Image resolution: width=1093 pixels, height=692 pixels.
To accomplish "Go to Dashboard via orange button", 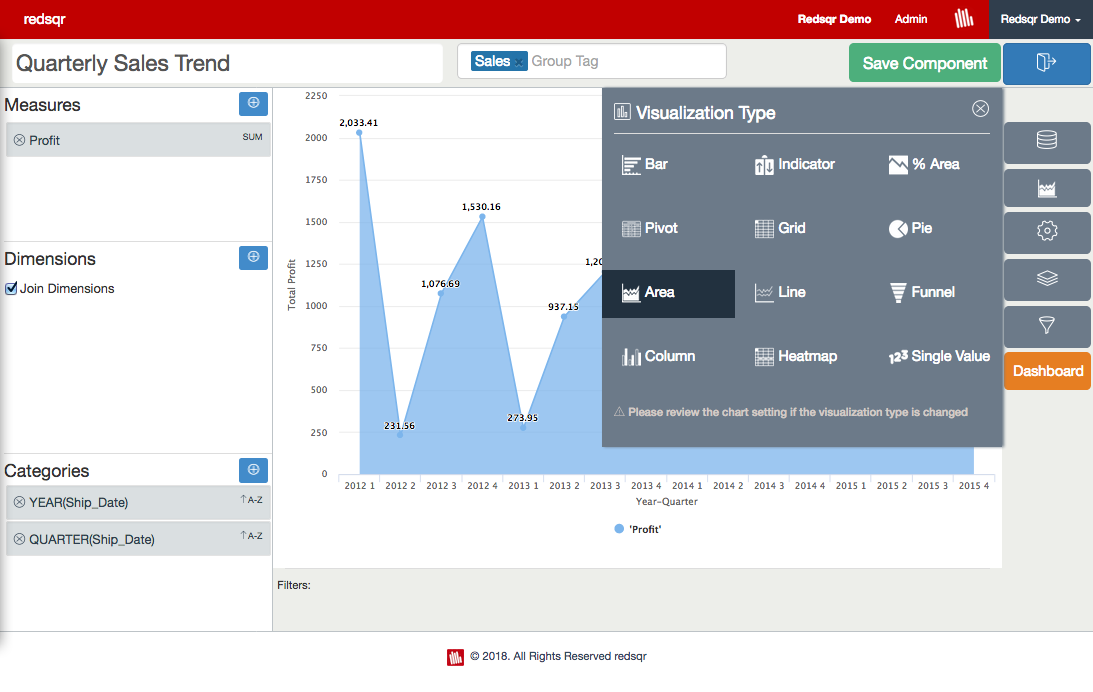I will (1048, 371).
